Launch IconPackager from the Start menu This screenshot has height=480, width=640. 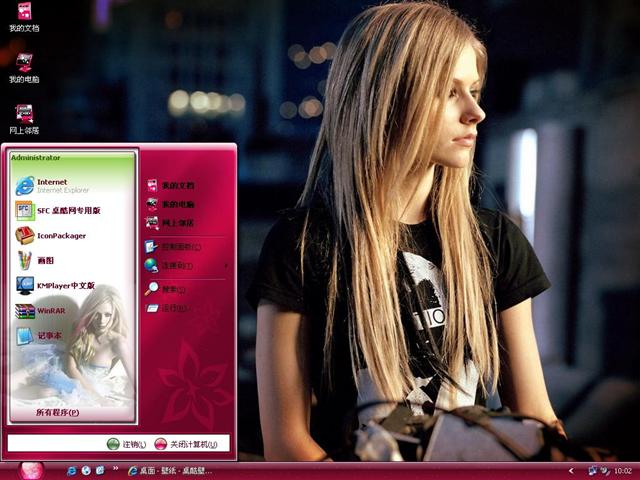(x=51, y=236)
